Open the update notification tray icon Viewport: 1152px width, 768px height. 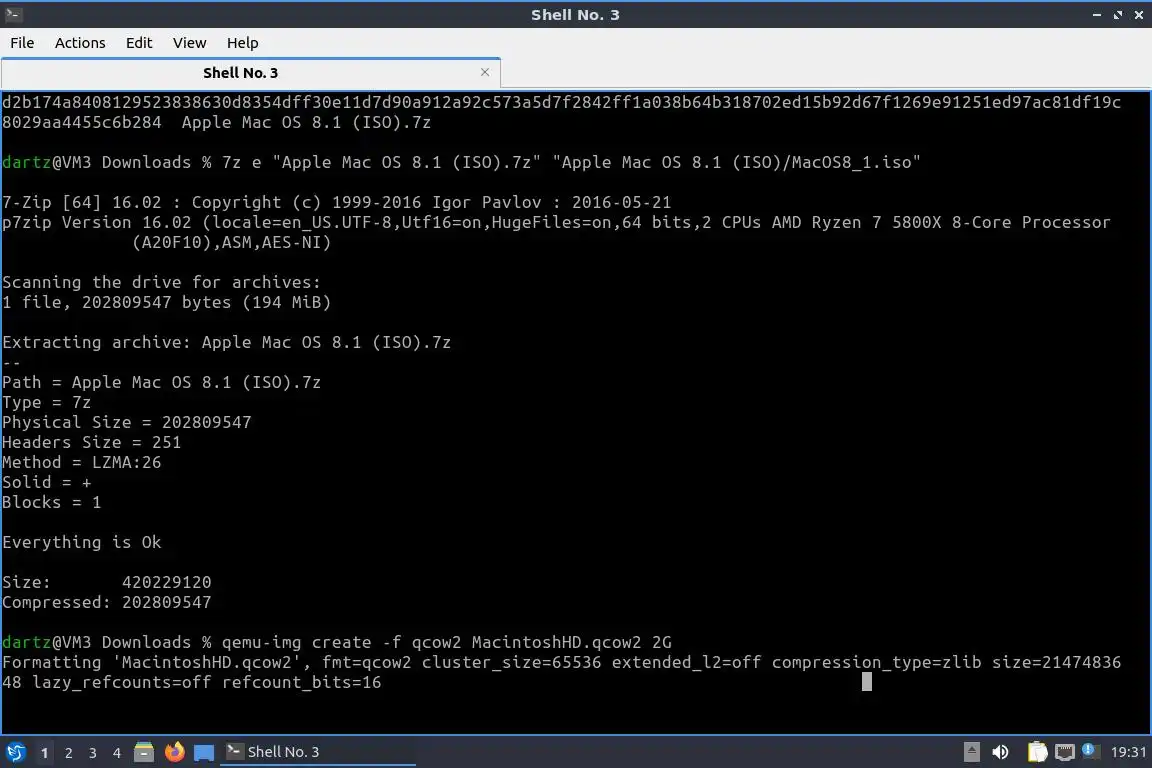coord(1090,751)
